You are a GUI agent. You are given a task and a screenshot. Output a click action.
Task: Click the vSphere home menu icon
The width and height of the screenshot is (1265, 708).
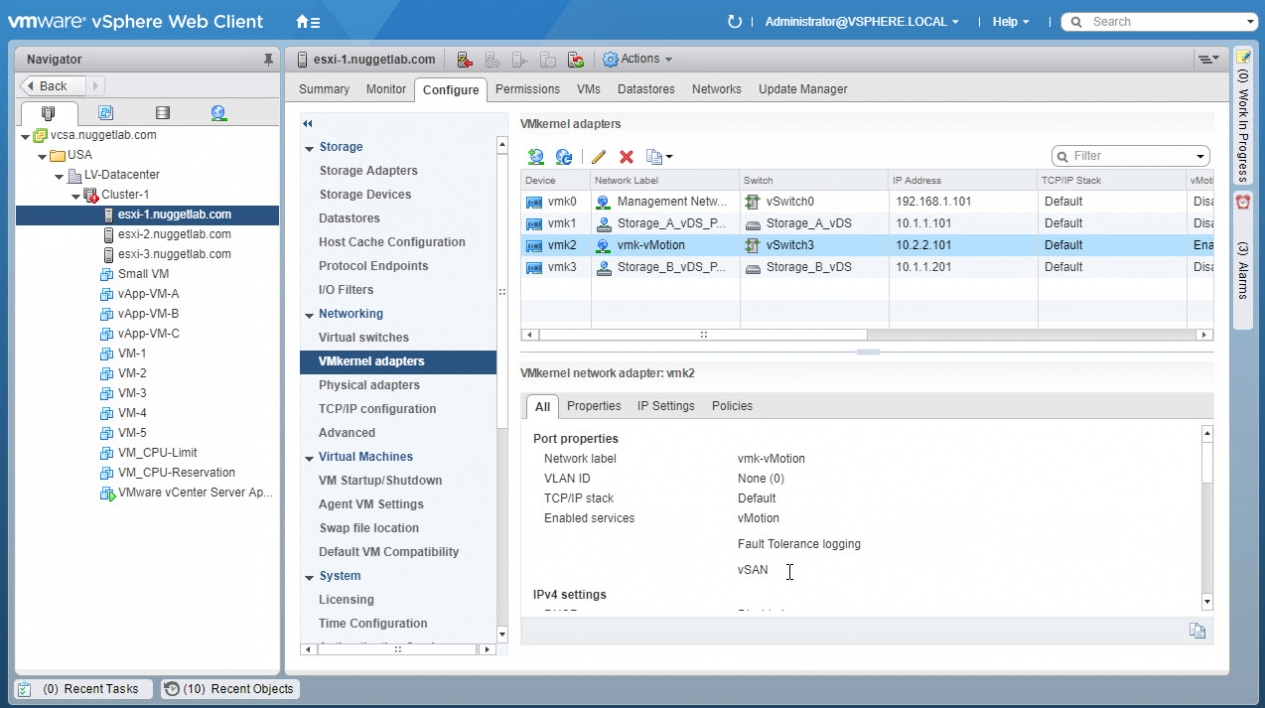pos(307,22)
